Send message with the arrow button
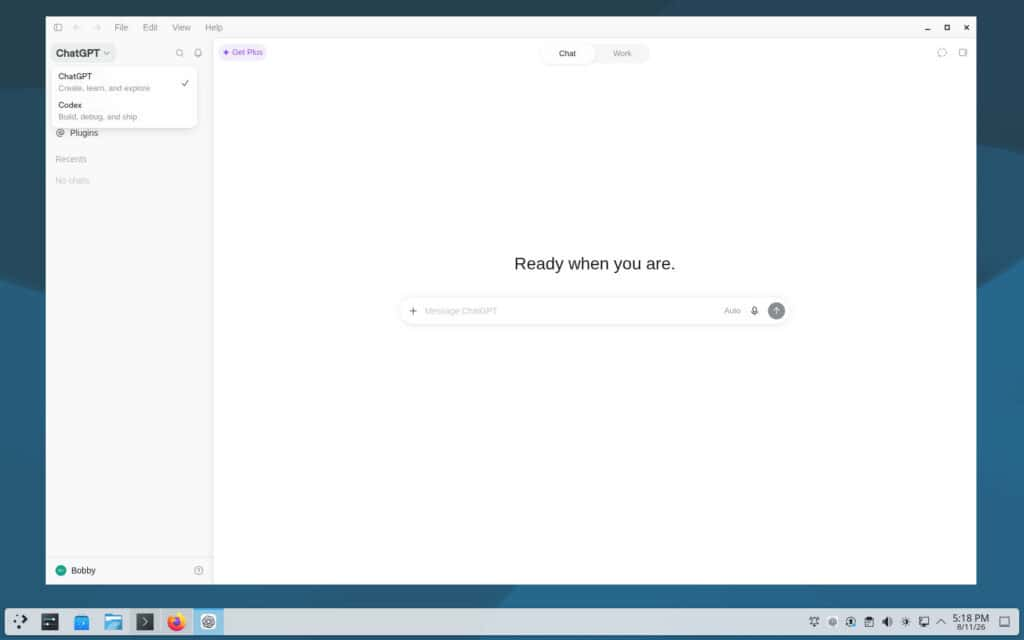 [776, 311]
